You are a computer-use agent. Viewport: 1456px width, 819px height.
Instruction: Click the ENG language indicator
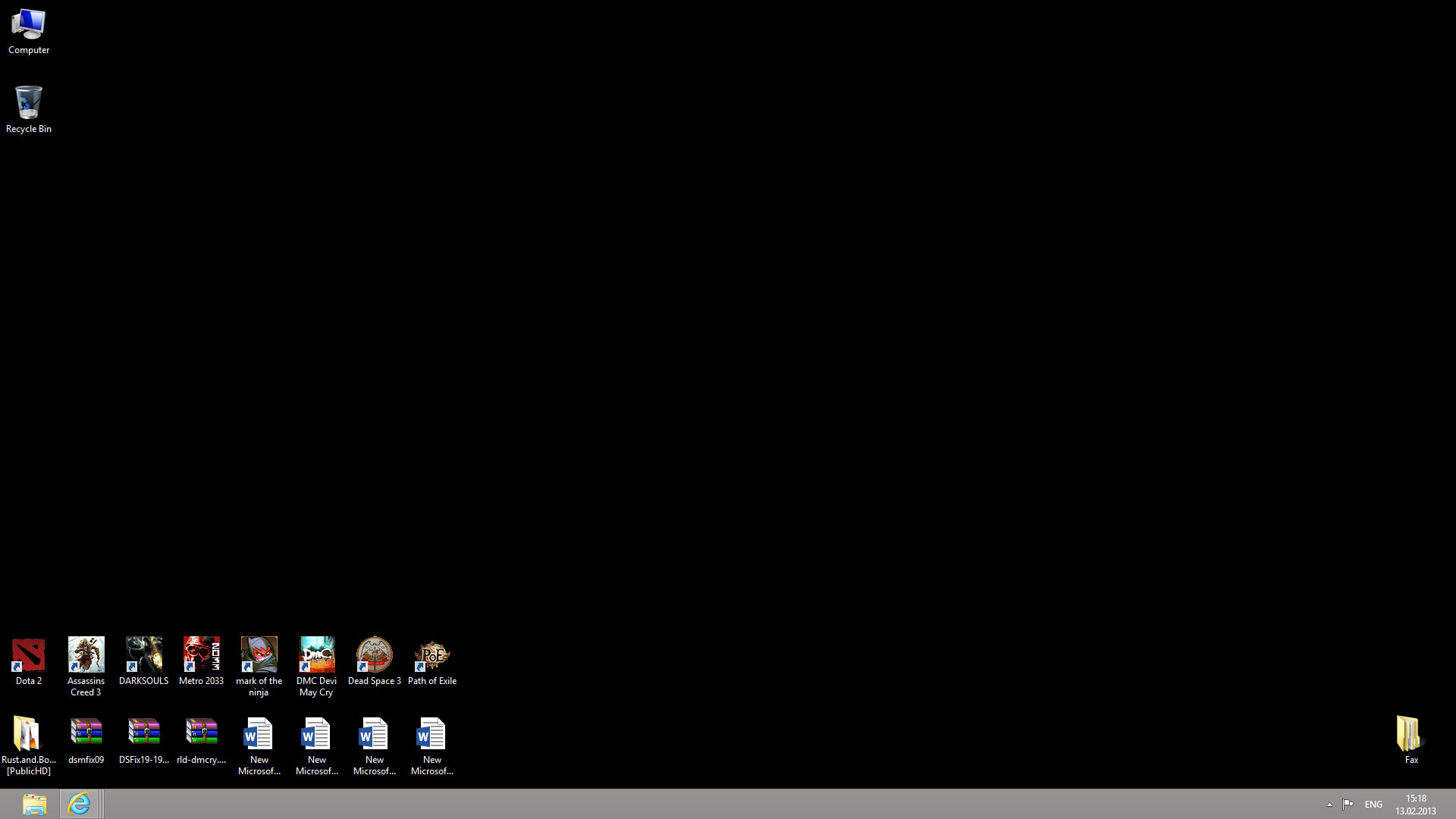1373,805
